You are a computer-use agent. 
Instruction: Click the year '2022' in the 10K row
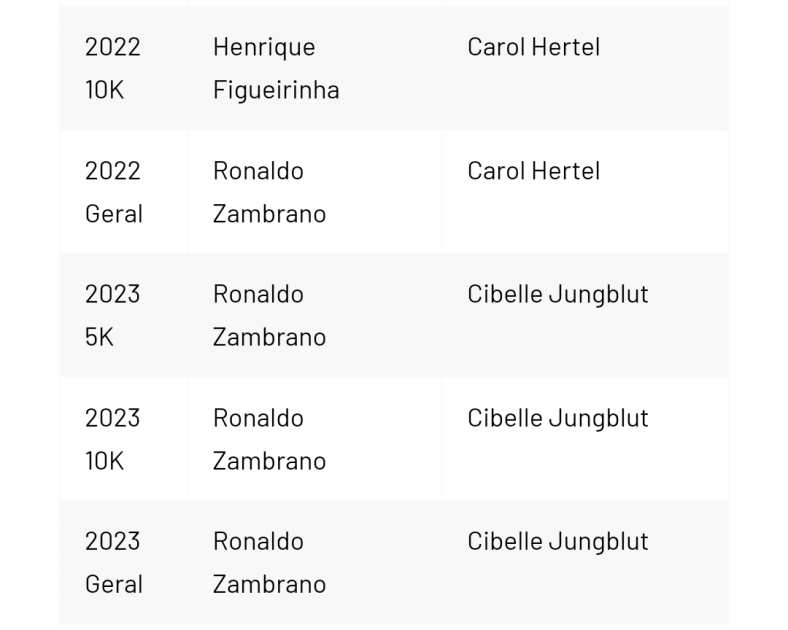112,47
